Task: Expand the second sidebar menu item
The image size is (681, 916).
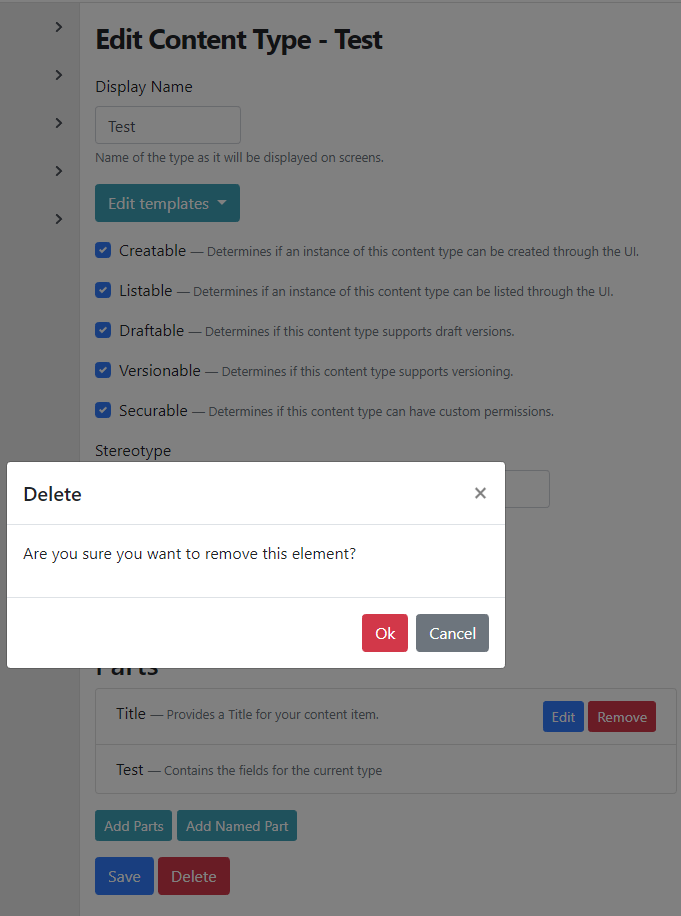Action: (57, 74)
